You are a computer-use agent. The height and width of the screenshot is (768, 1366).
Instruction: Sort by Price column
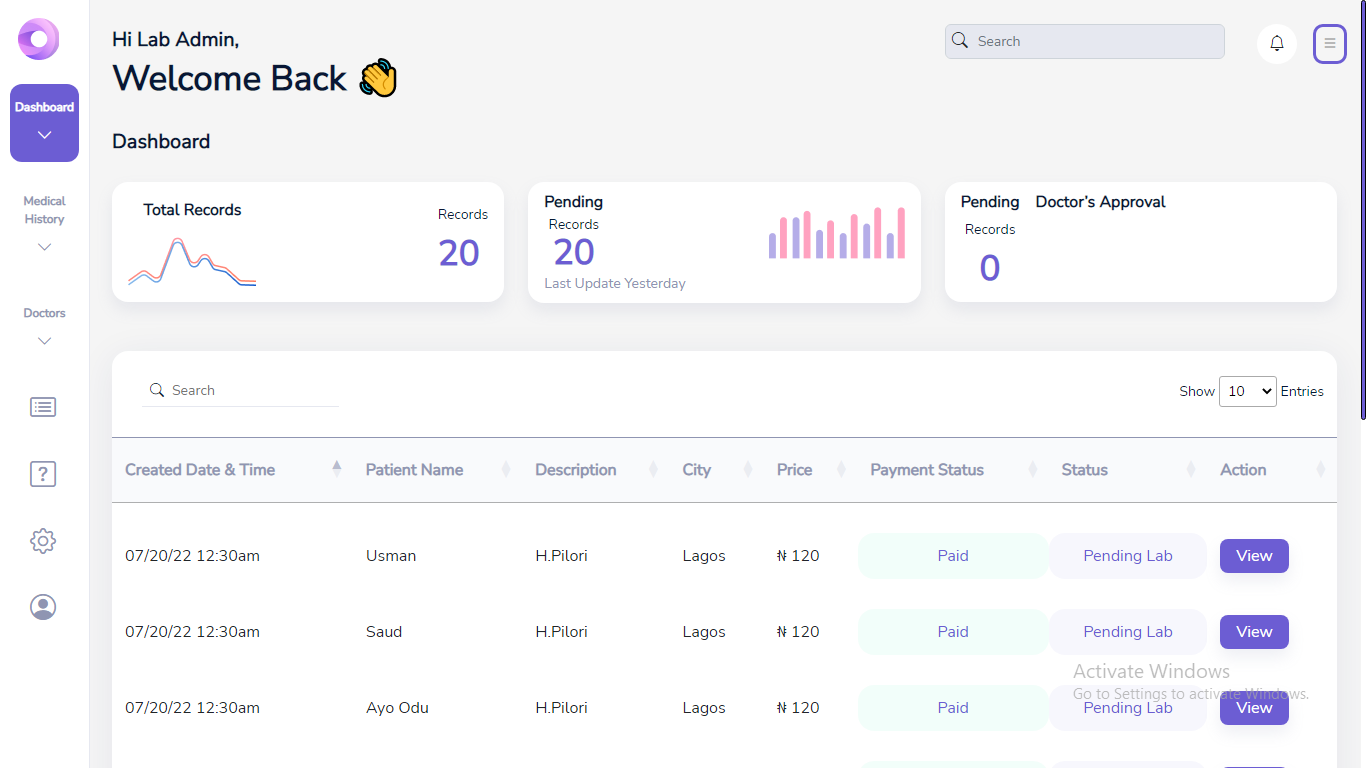[x=811, y=470]
